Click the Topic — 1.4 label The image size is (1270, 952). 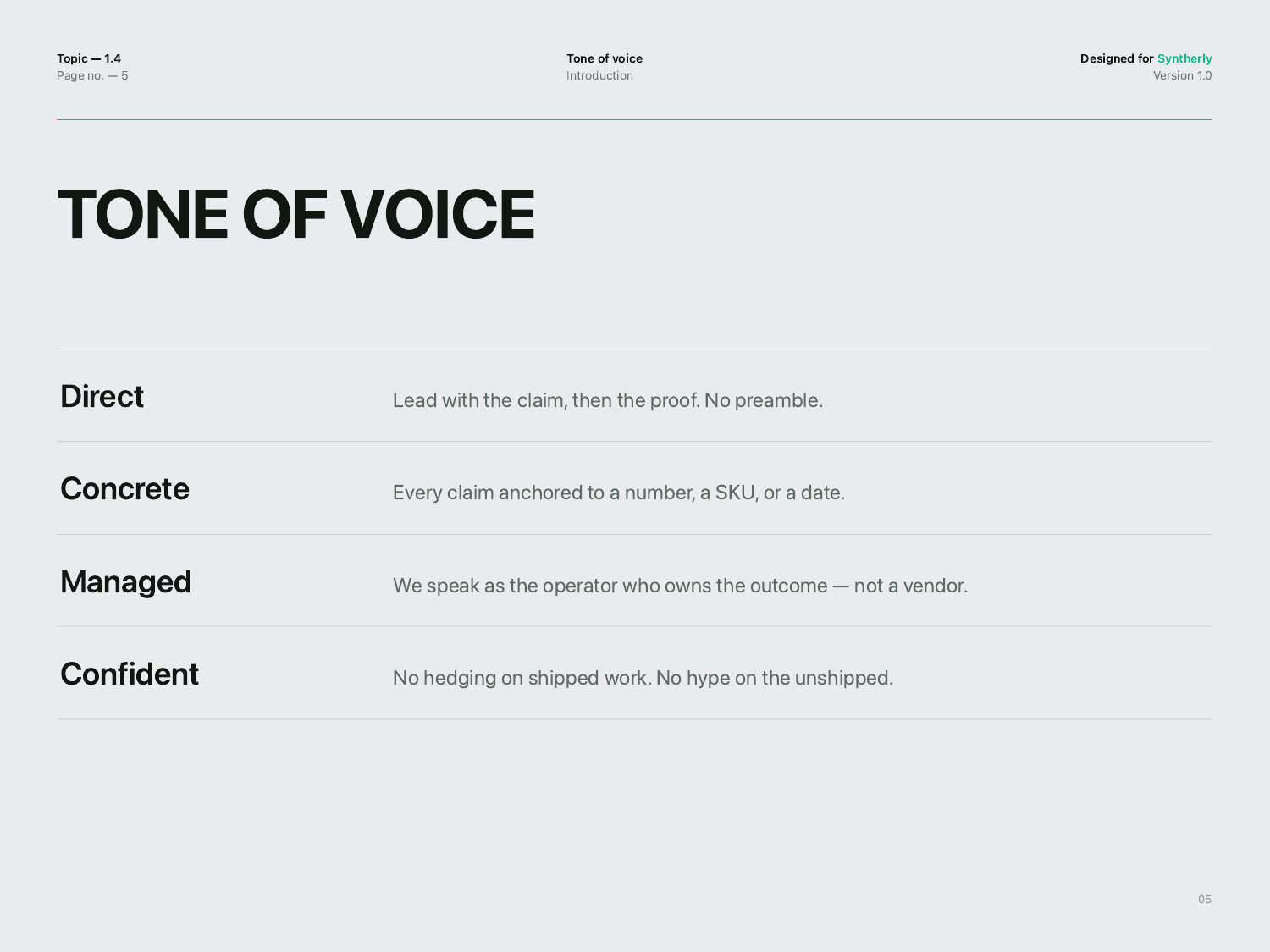coord(89,58)
